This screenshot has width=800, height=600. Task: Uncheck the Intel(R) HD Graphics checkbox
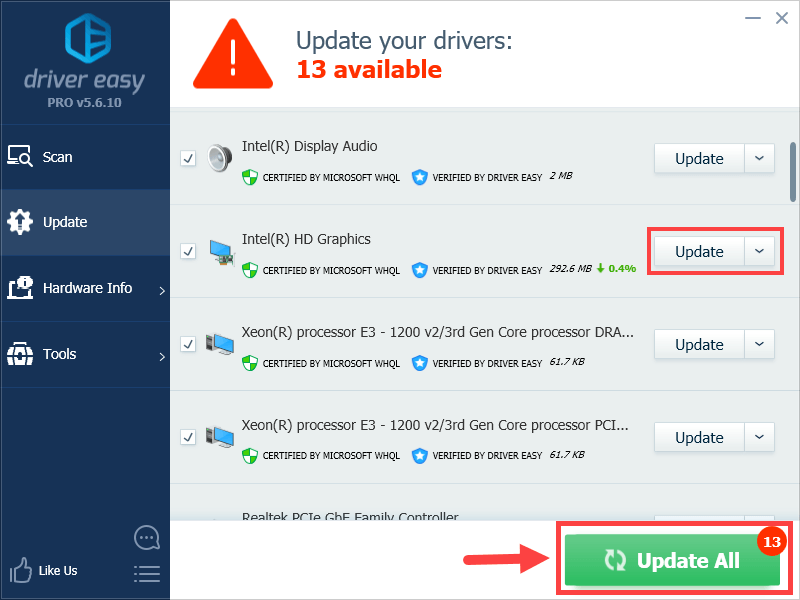point(188,251)
